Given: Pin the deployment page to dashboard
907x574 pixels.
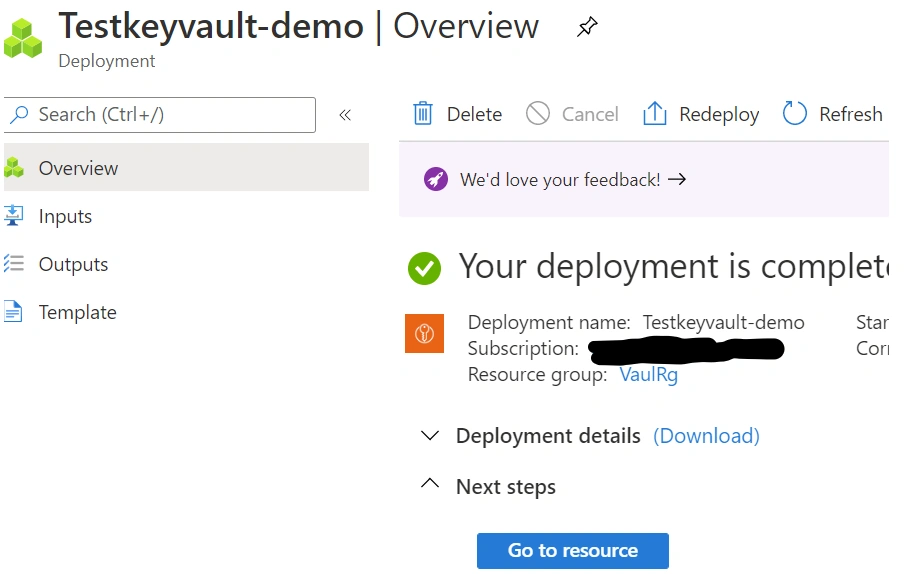Looking at the screenshot, I should point(587,27).
